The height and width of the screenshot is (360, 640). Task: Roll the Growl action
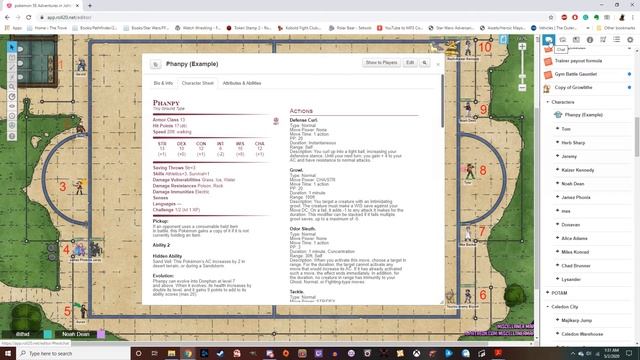296,170
